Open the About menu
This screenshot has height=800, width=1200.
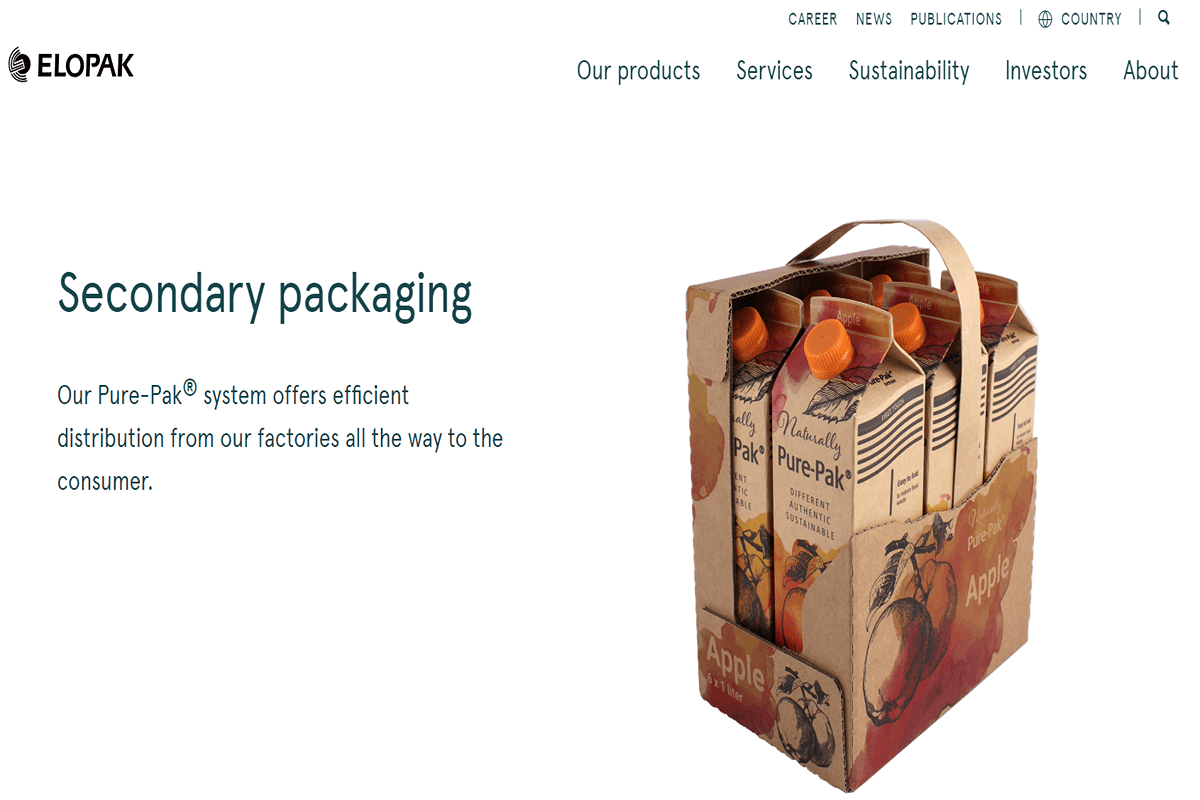1150,71
